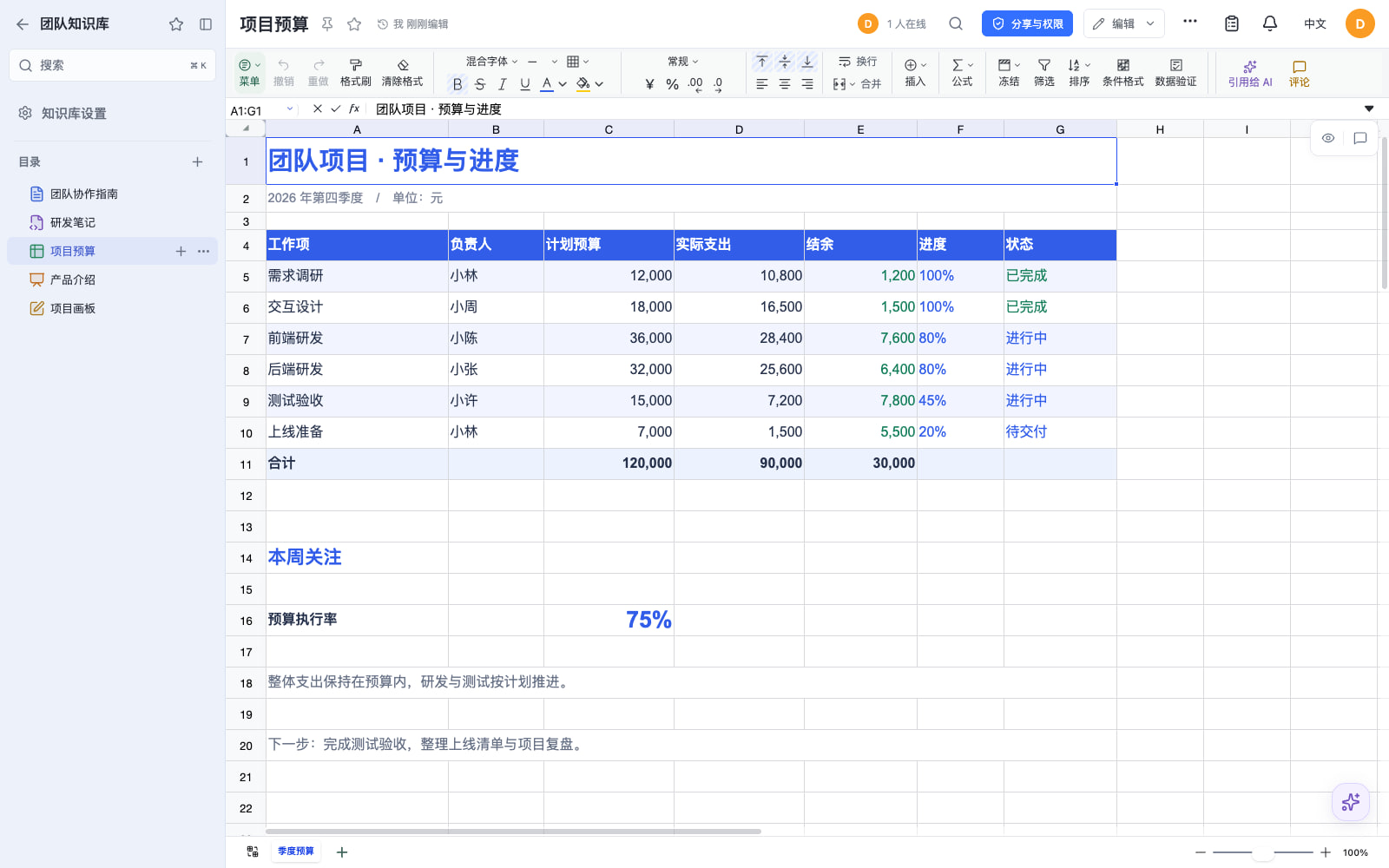This screenshot has height=868, width=1389.
Task: Open the font family dropdown 混合字体
Action: 491,62
